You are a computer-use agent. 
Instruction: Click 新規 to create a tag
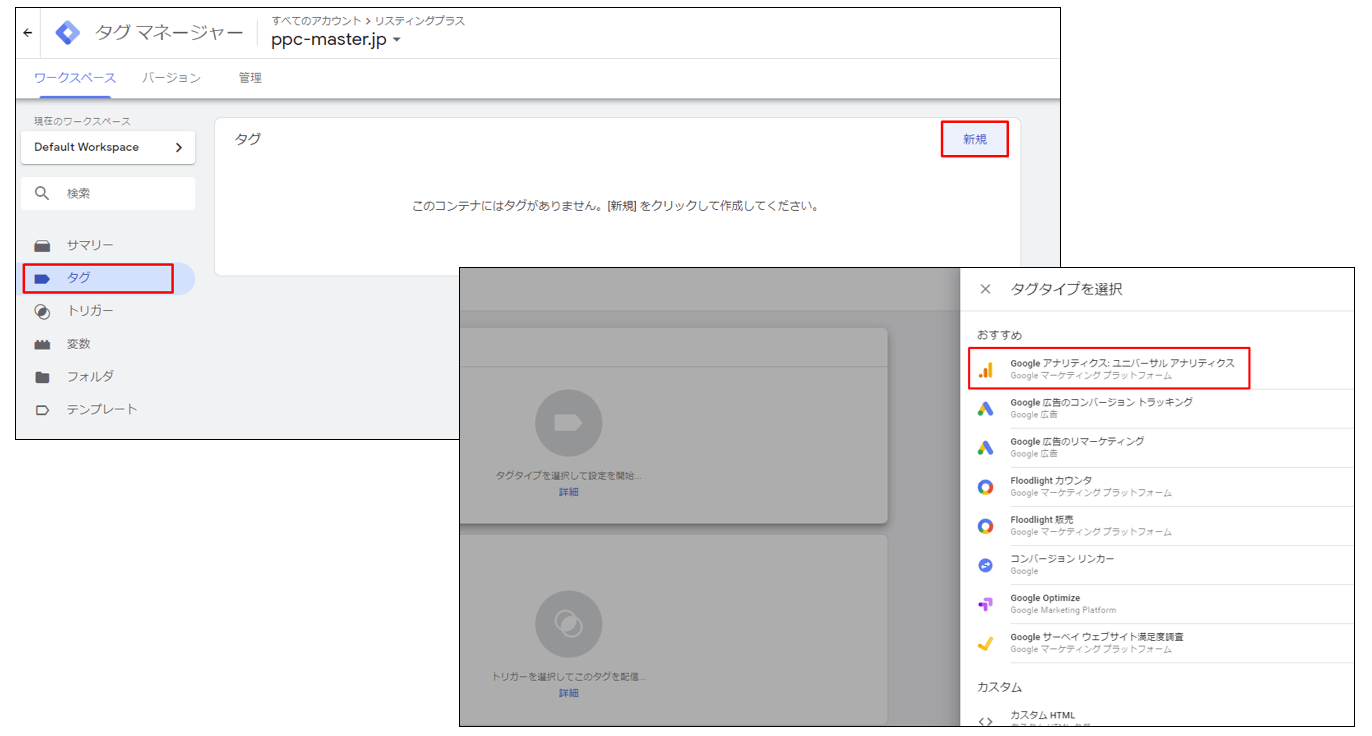coord(975,139)
